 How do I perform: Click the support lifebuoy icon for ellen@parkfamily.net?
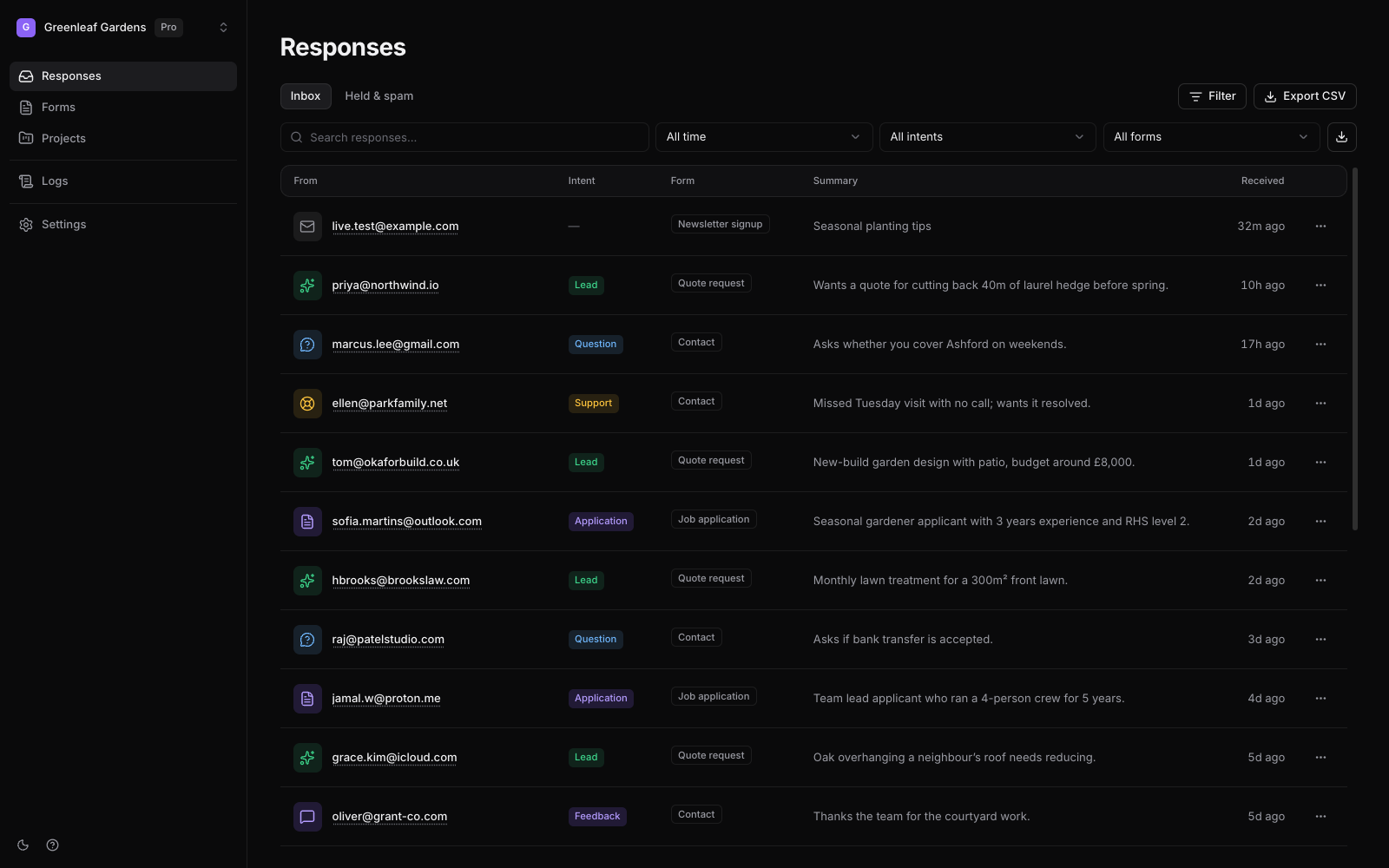tap(307, 404)
